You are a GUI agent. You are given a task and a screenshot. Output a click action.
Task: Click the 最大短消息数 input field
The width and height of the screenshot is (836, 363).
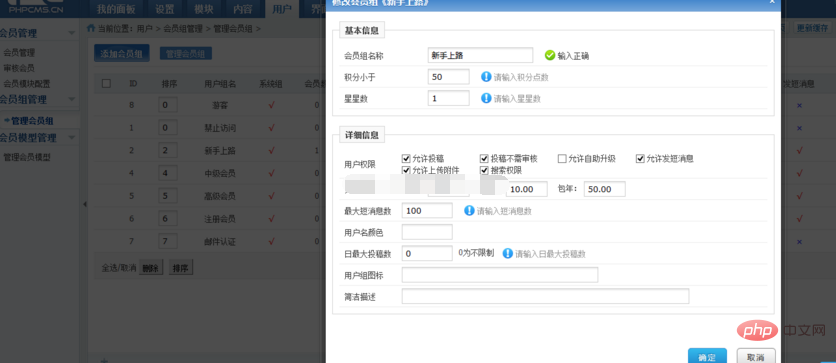[x=427, y=211]
